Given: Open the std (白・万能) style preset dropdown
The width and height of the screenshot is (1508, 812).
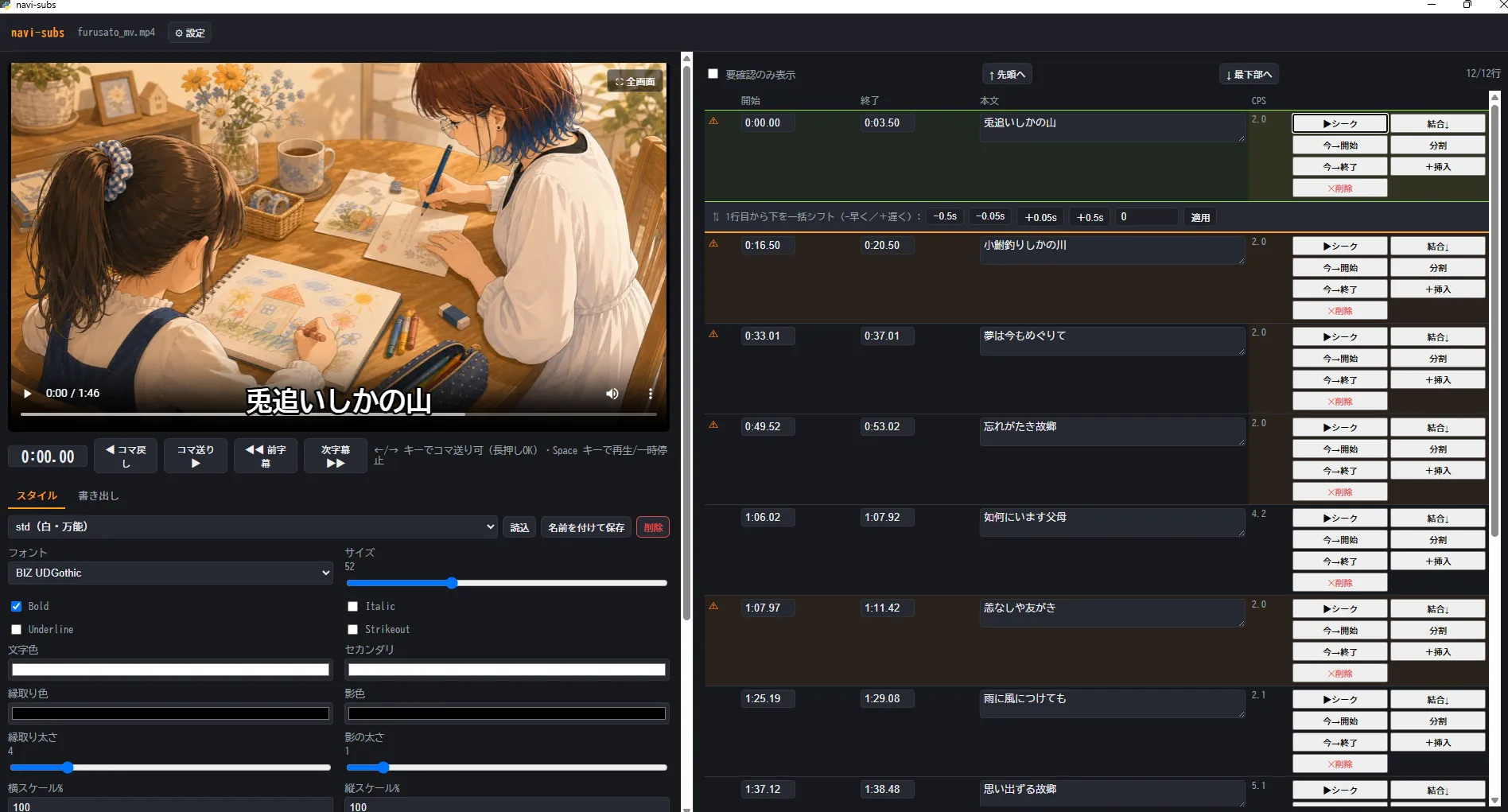Looking at the screenshot, I should pyautogui.click(x=253, y=526).
